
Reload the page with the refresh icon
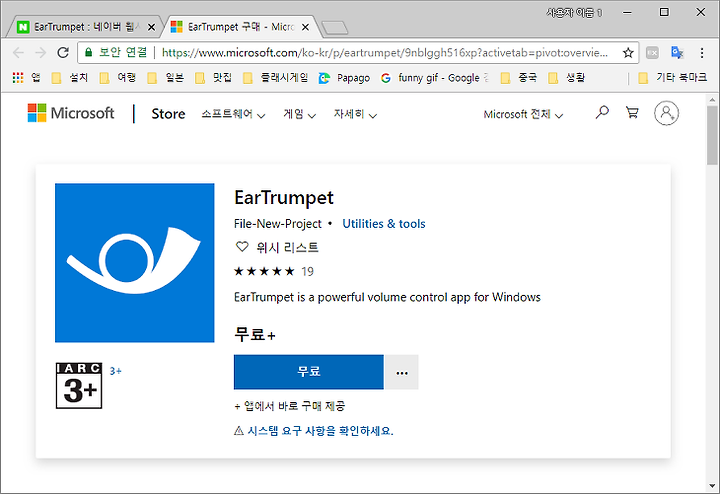click(x=63, y=53)
